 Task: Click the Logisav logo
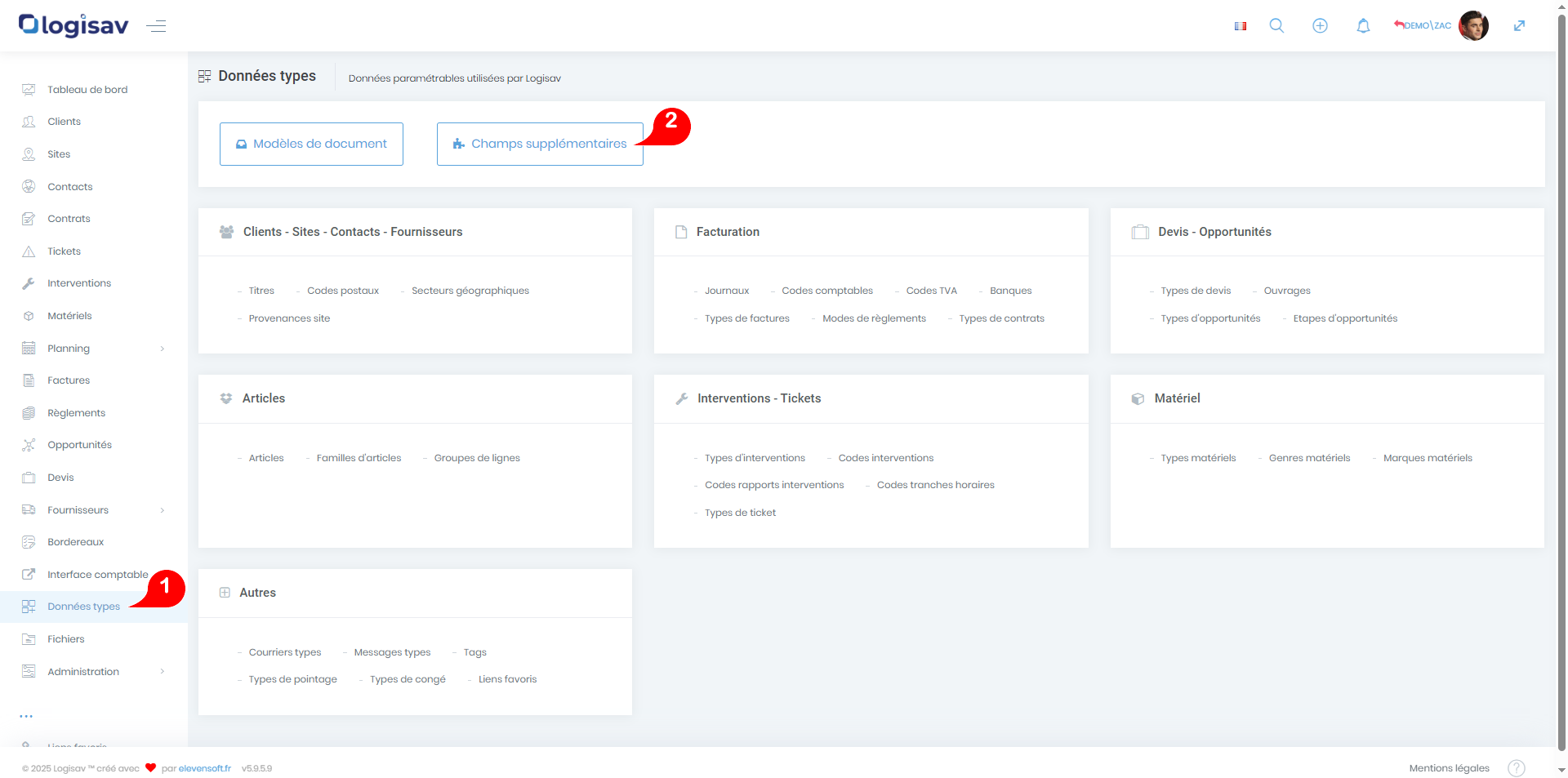[x=73, y=26]
